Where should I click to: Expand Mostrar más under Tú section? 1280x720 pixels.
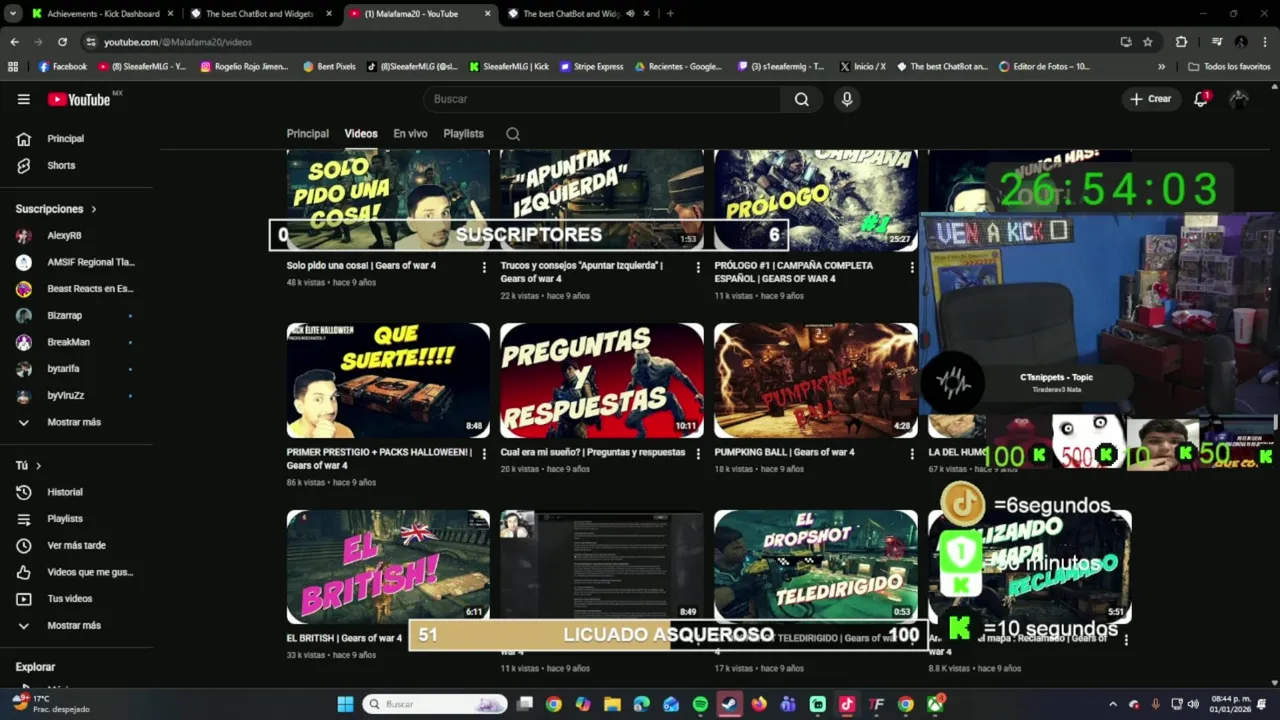74,625
